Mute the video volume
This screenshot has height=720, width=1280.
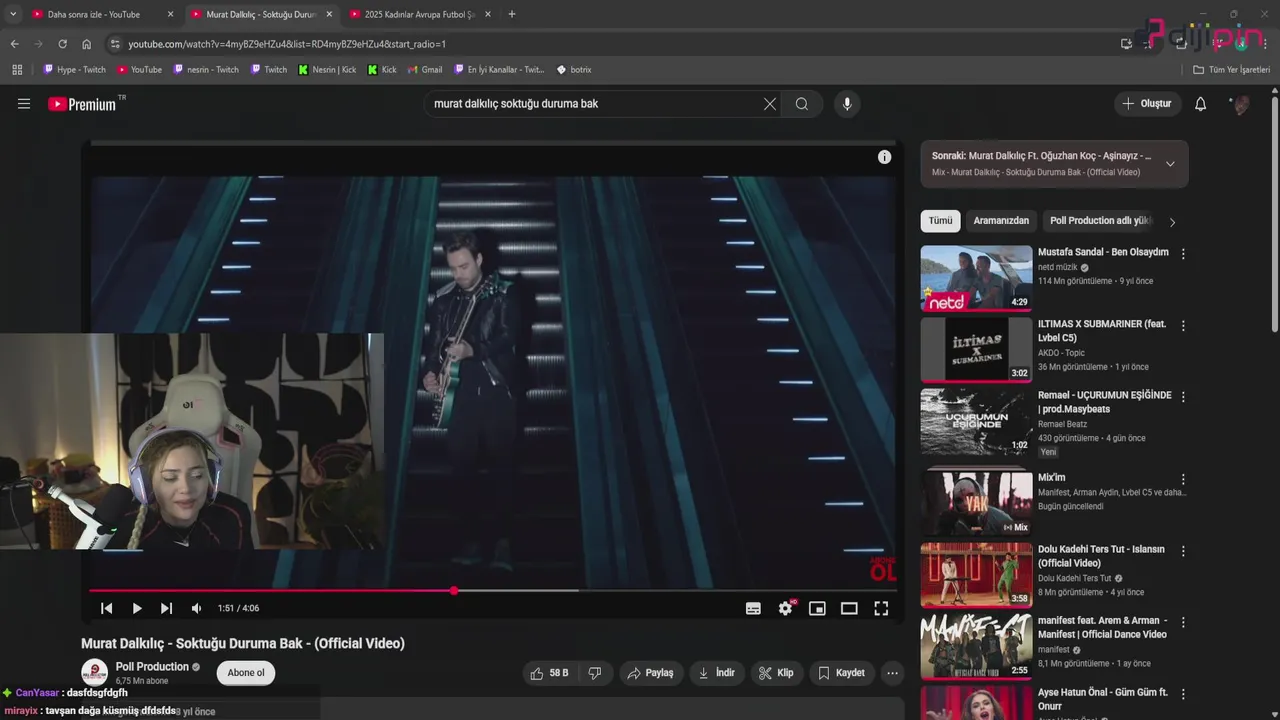196,608
